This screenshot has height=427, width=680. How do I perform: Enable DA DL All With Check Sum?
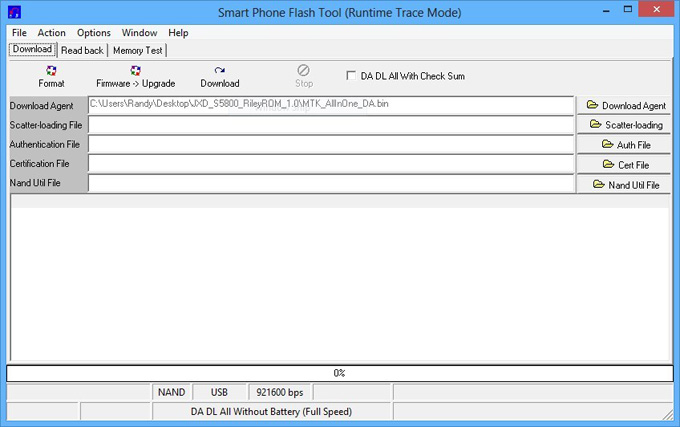(351, 75)
